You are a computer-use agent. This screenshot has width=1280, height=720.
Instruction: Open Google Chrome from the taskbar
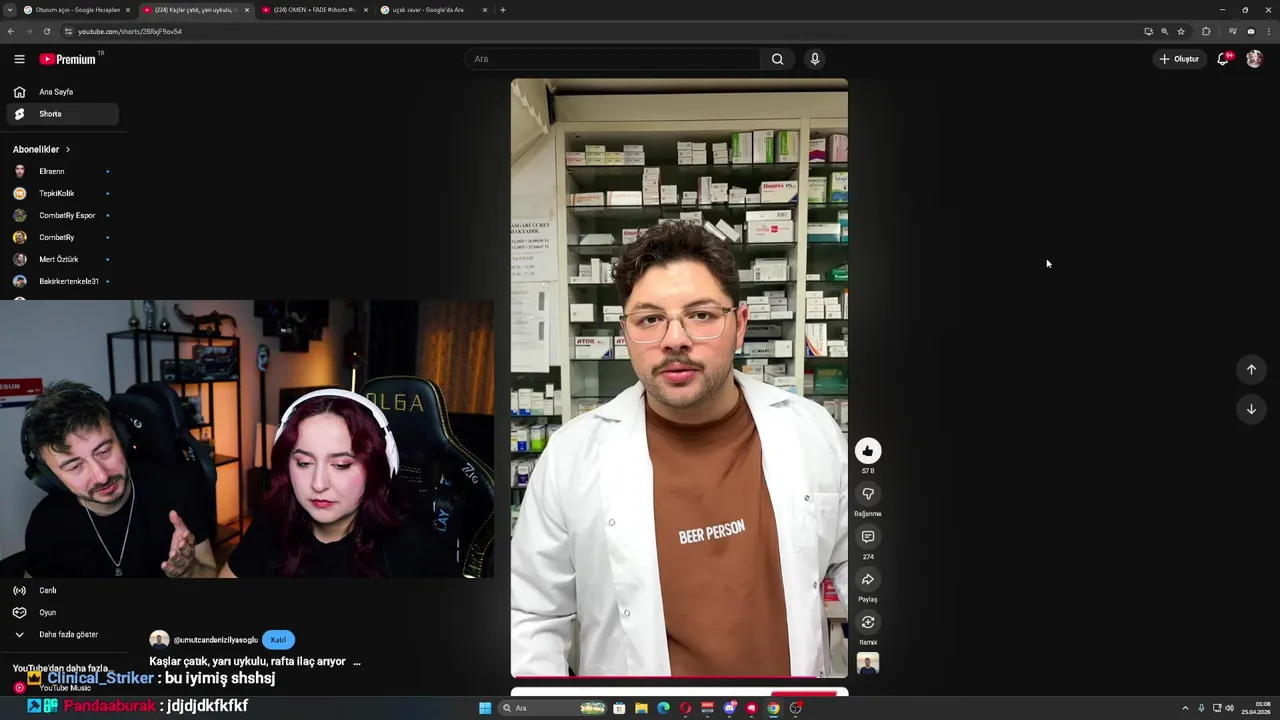pyautogui.click(x=773, y=708)
